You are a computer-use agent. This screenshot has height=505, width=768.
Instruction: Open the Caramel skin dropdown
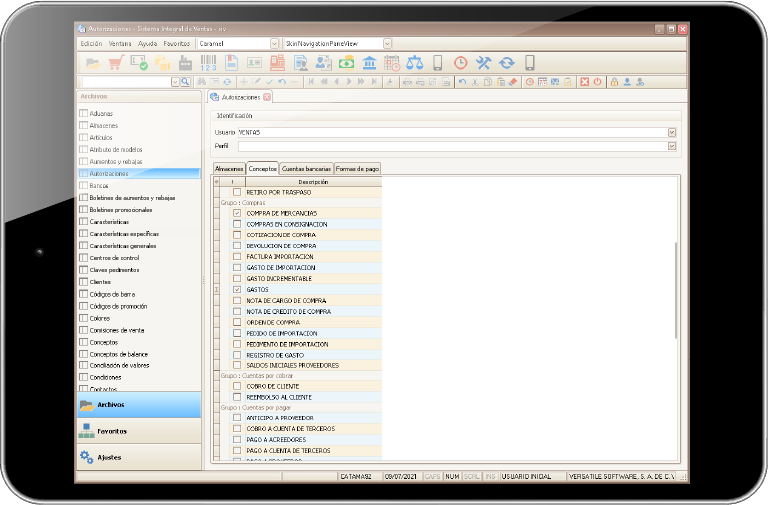point(274,44)
